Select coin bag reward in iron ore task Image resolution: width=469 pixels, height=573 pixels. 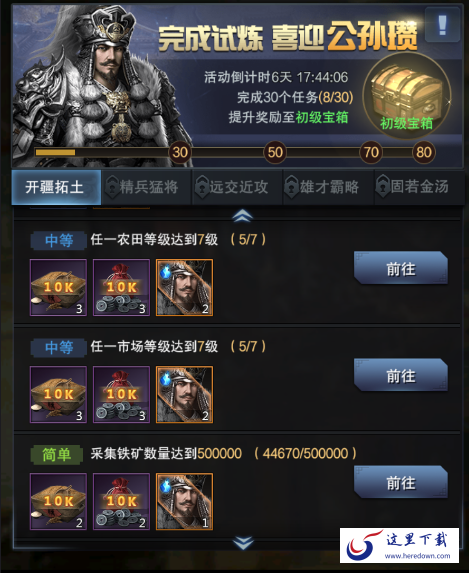pos(121,502)
